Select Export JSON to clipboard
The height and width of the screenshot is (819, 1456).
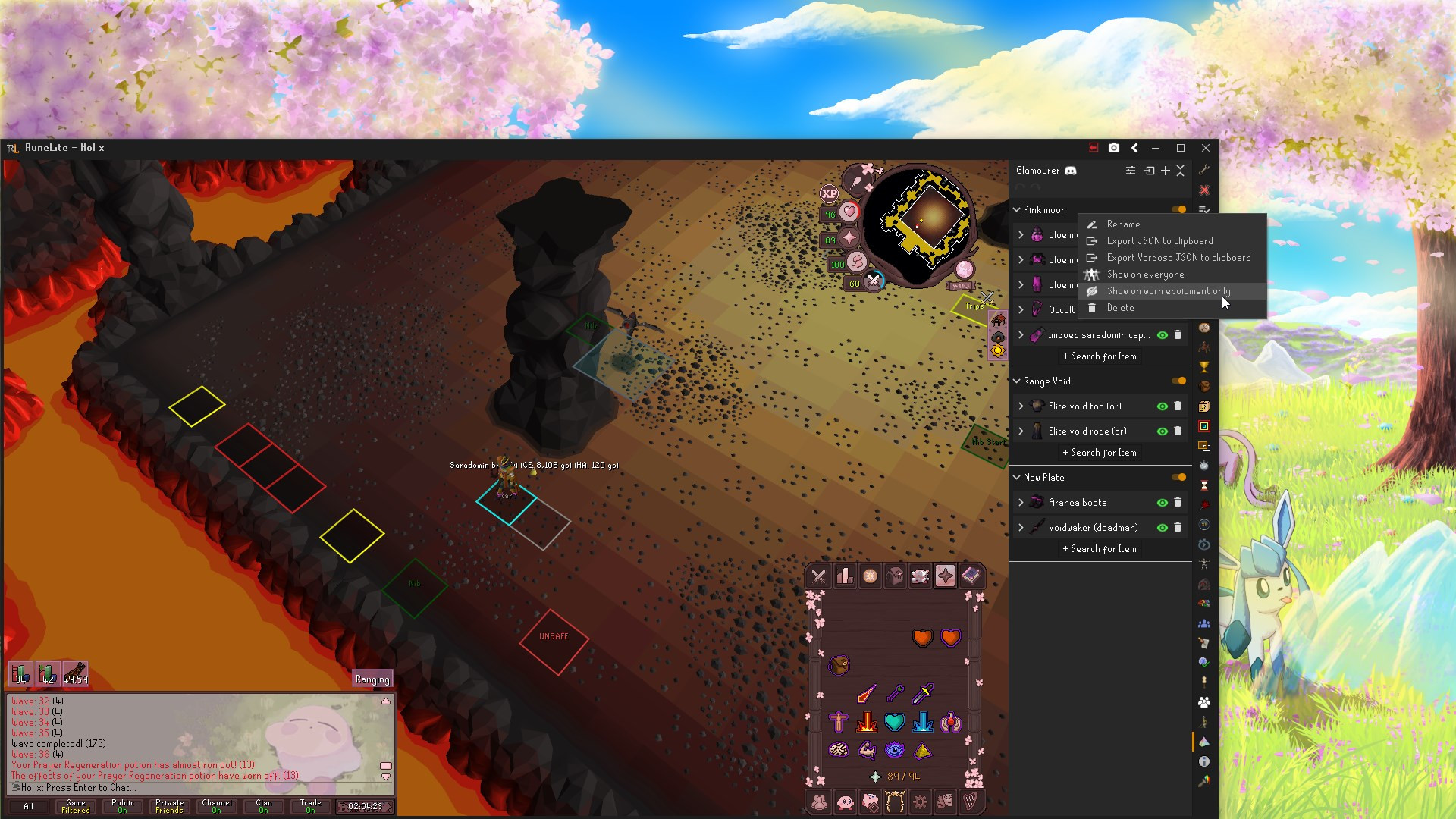point(1172,241)
